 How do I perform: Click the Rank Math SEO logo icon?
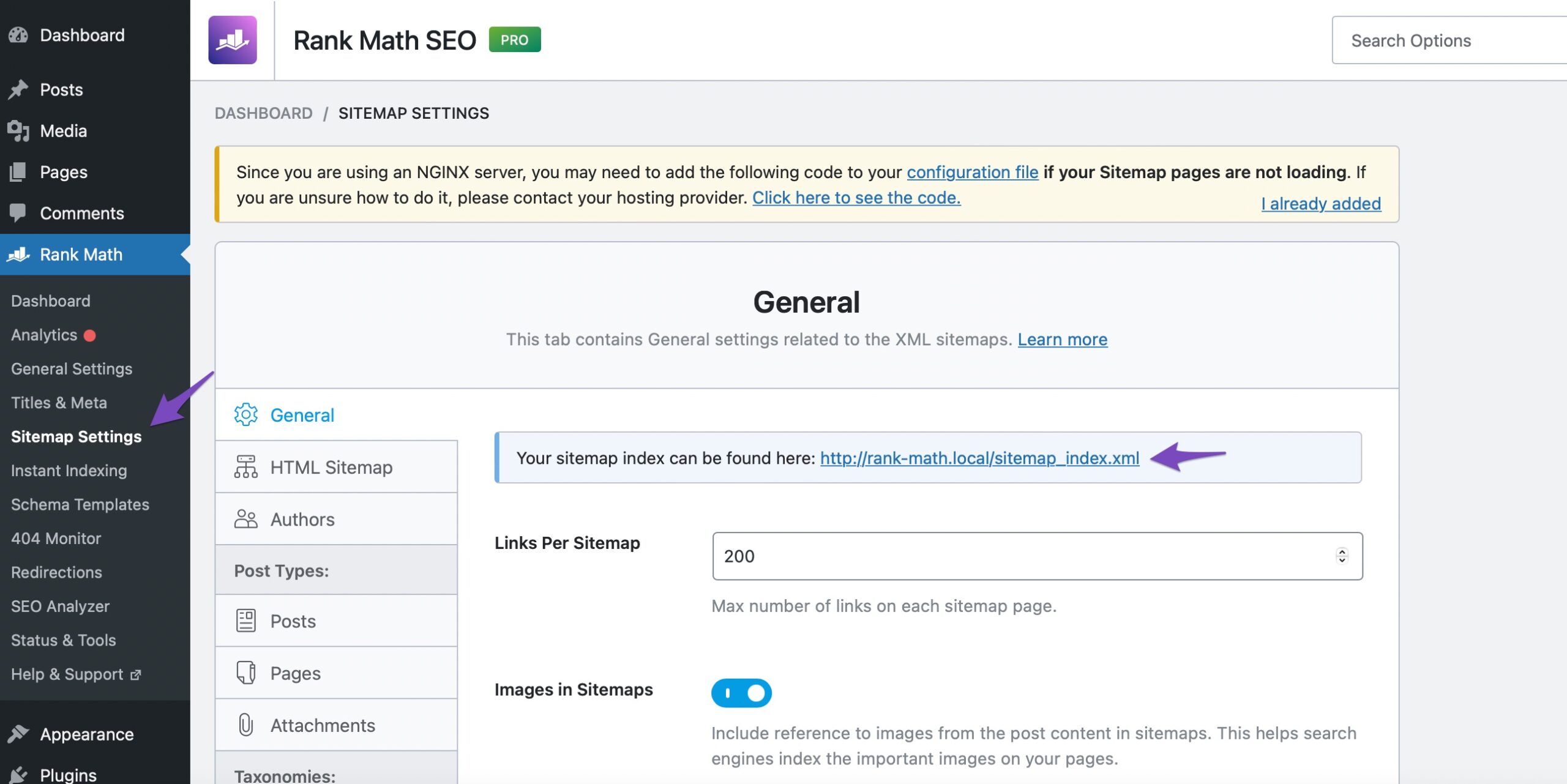pyautogui.click(x=233, y=40)
